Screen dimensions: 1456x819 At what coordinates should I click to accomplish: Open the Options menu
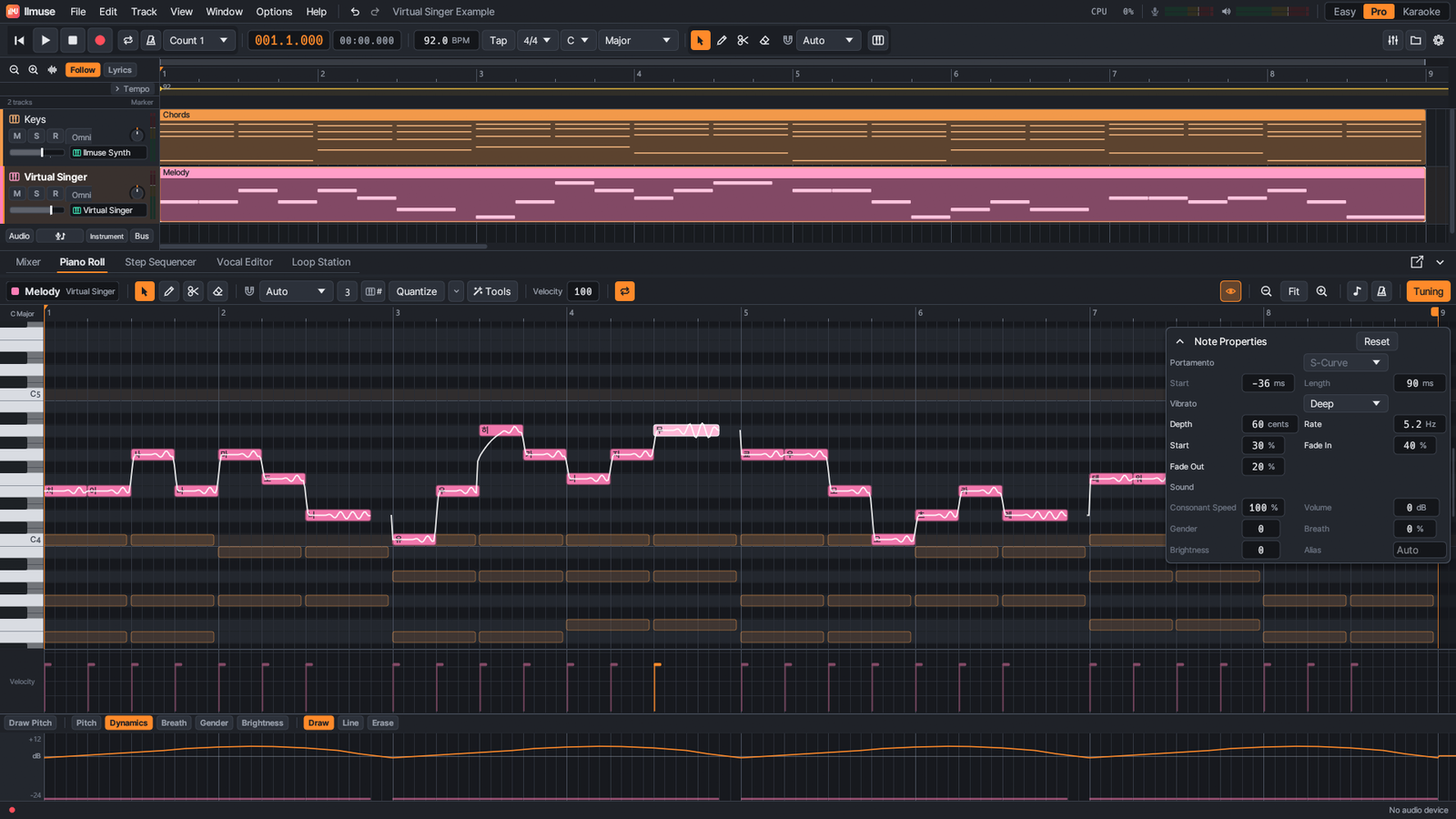tap(274, 12)
